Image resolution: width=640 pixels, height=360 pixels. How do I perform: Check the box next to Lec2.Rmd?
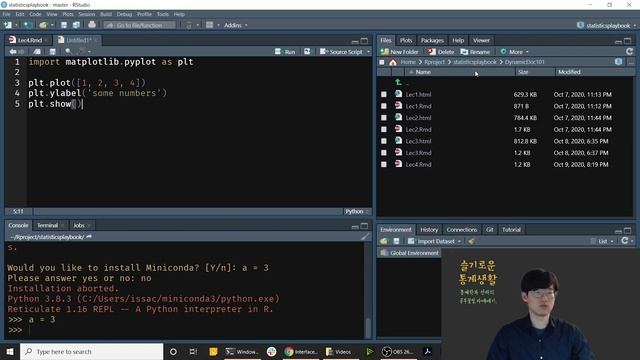coord(384,129)
